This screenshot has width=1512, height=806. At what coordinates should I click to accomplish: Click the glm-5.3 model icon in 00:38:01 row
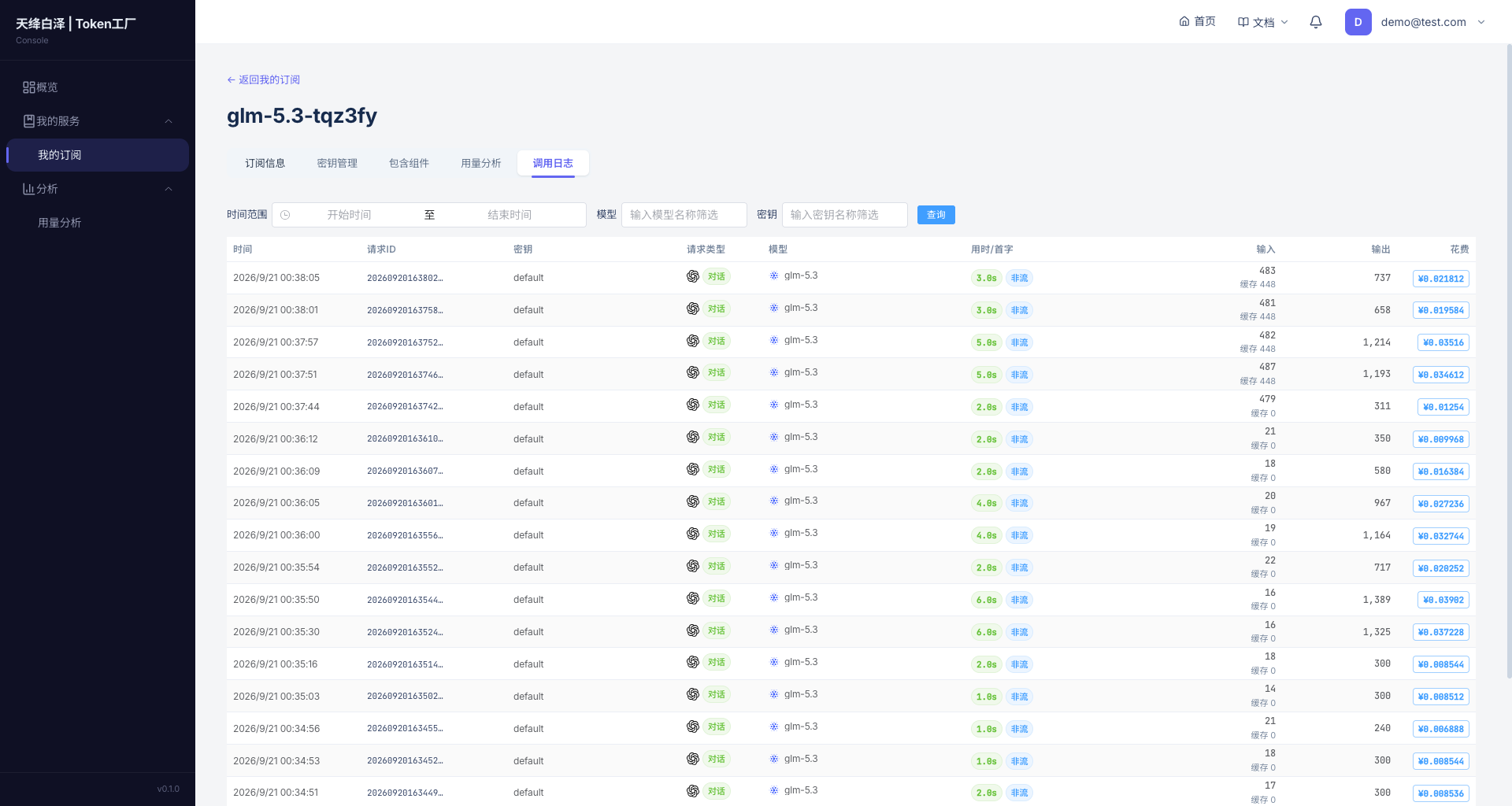[774, 308]
